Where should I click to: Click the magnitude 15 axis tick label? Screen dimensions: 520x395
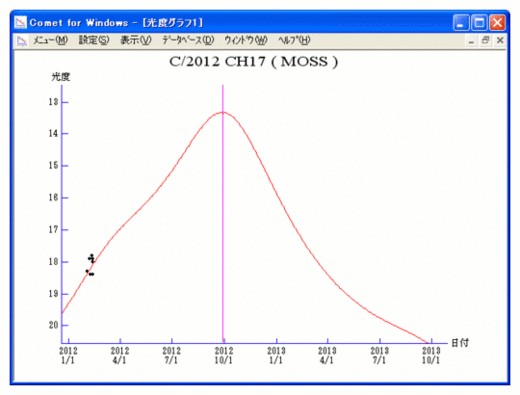53,166
